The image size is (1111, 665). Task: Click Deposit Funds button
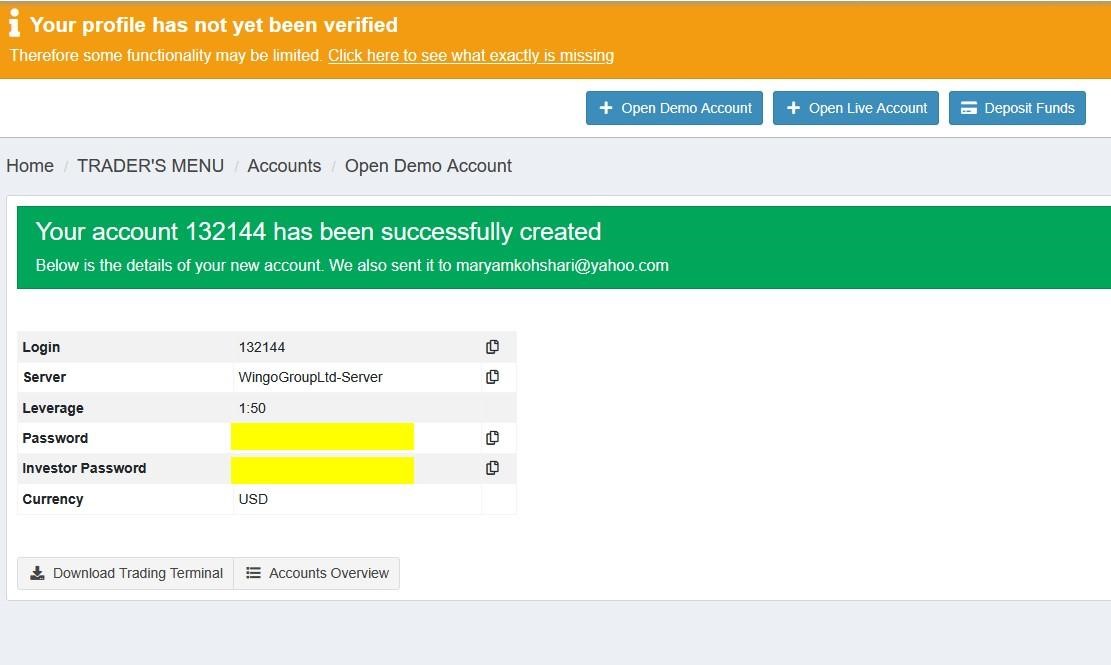[x=1017, y=108]
